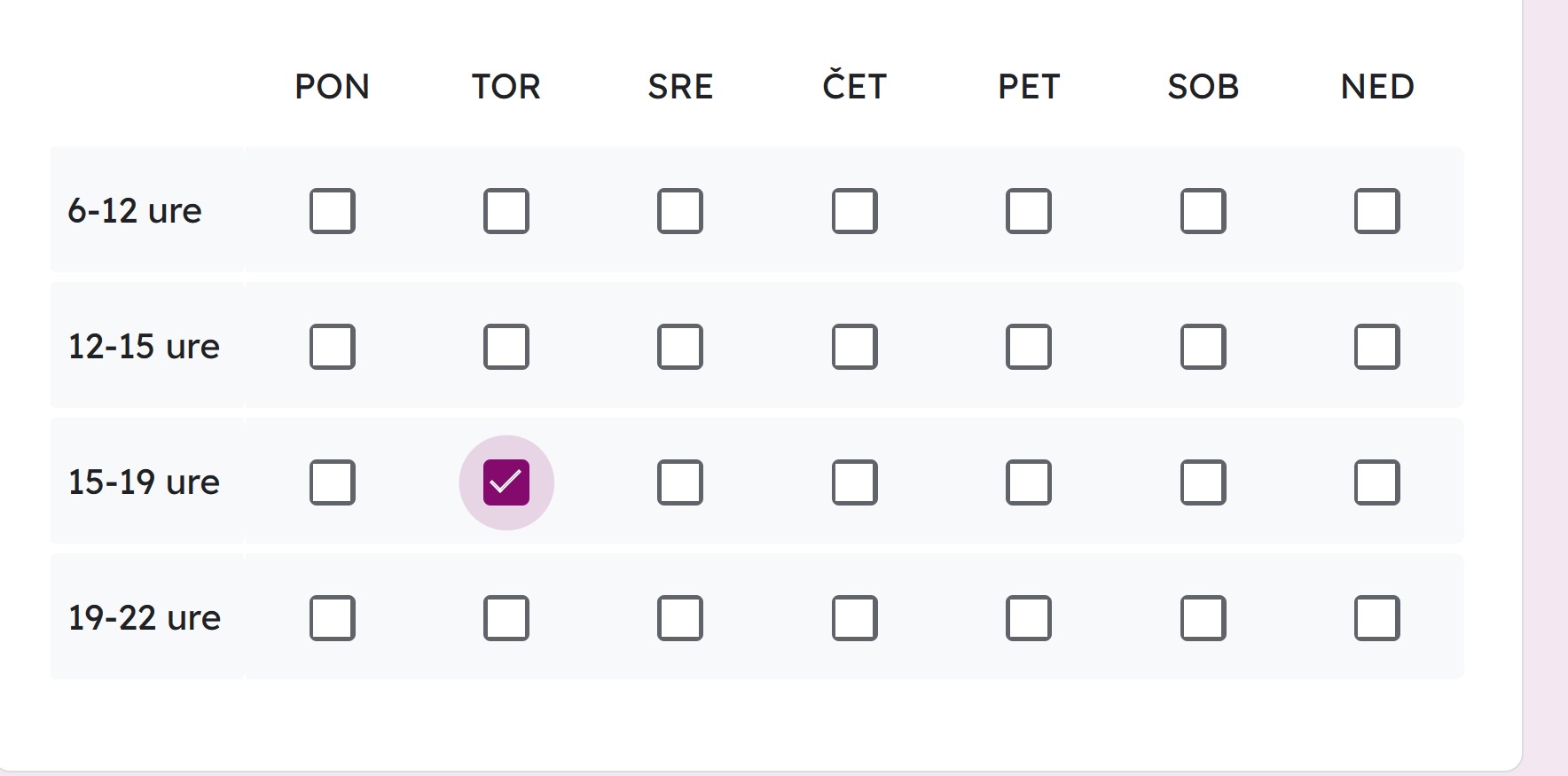Screen dimensions: 1568x776
Task: Select ČET for 19-22 ure
Action: [855, 618]
